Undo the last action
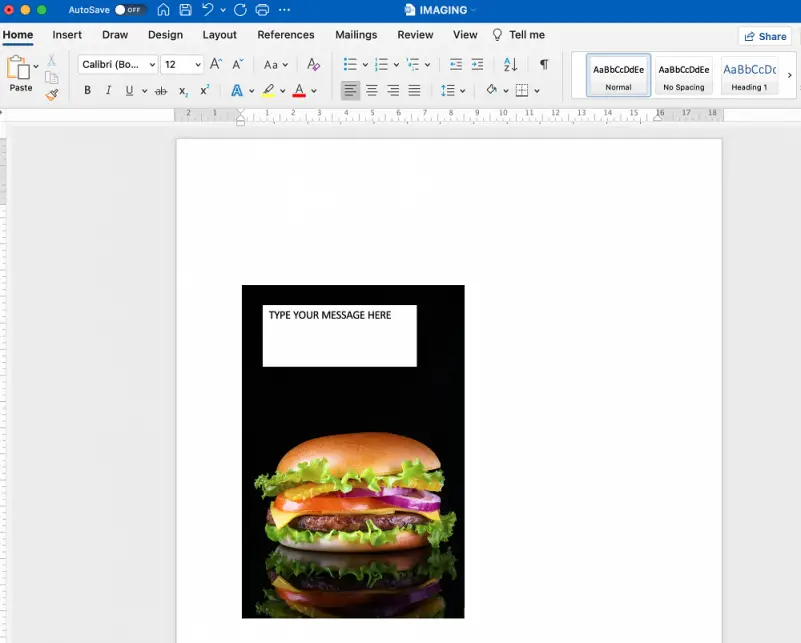 coord(207,10)
